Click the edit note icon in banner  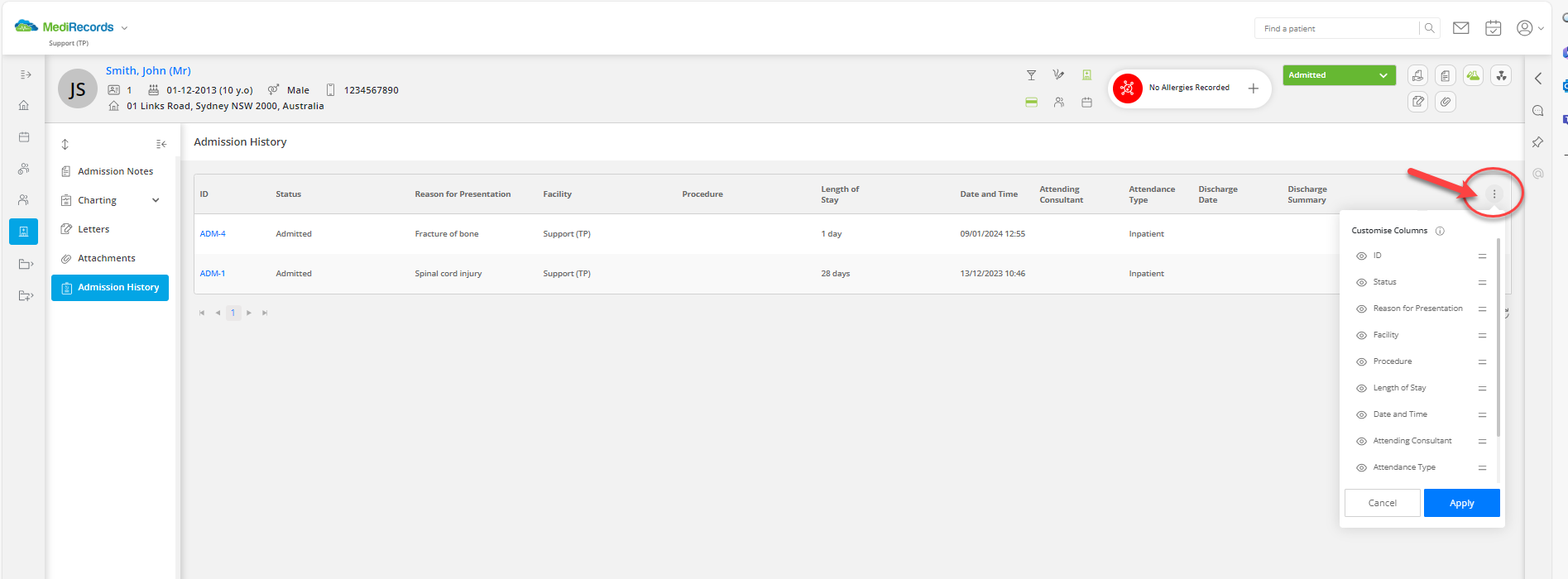coord(1418,102)
